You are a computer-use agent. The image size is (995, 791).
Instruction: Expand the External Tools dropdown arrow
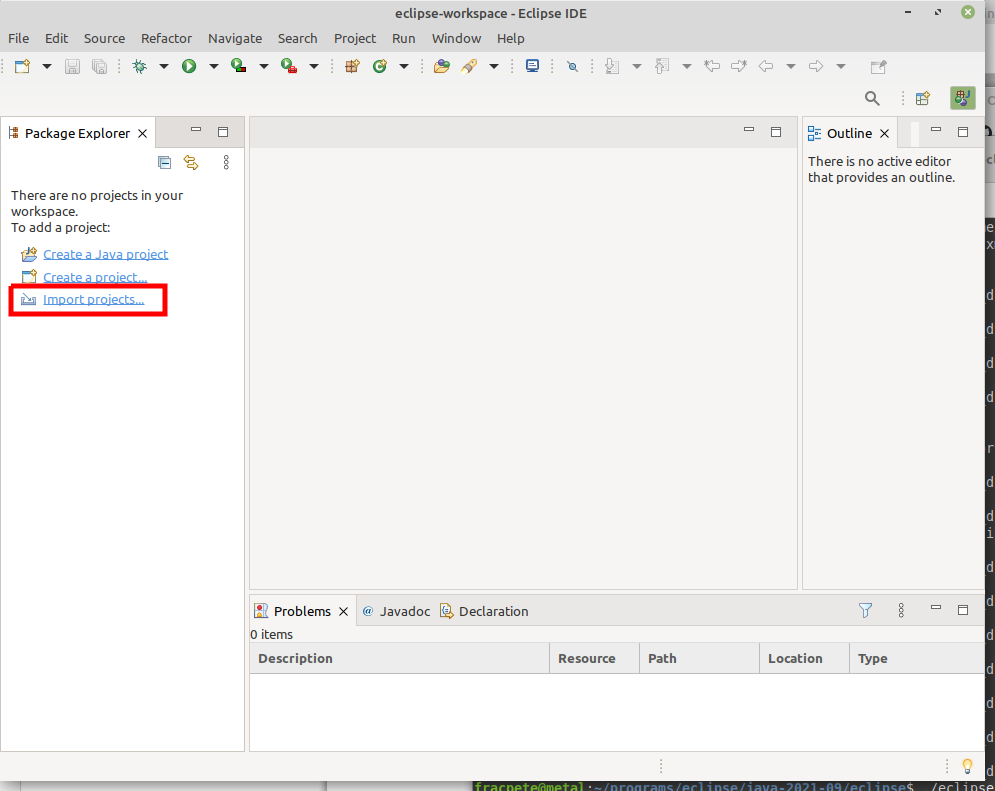point(314,66)
